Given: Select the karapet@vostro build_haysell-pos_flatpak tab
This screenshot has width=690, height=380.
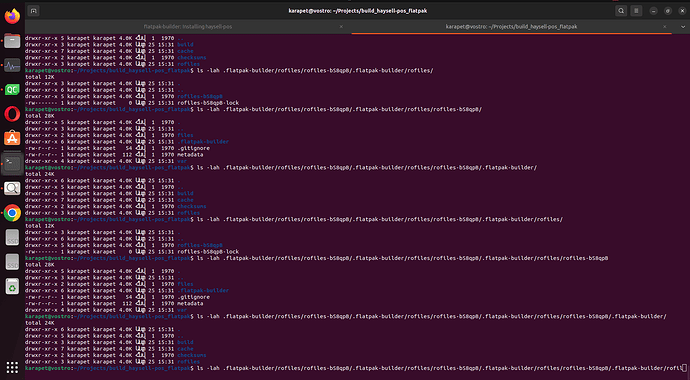Looking at the screenshot, I should tap(511, 27).
